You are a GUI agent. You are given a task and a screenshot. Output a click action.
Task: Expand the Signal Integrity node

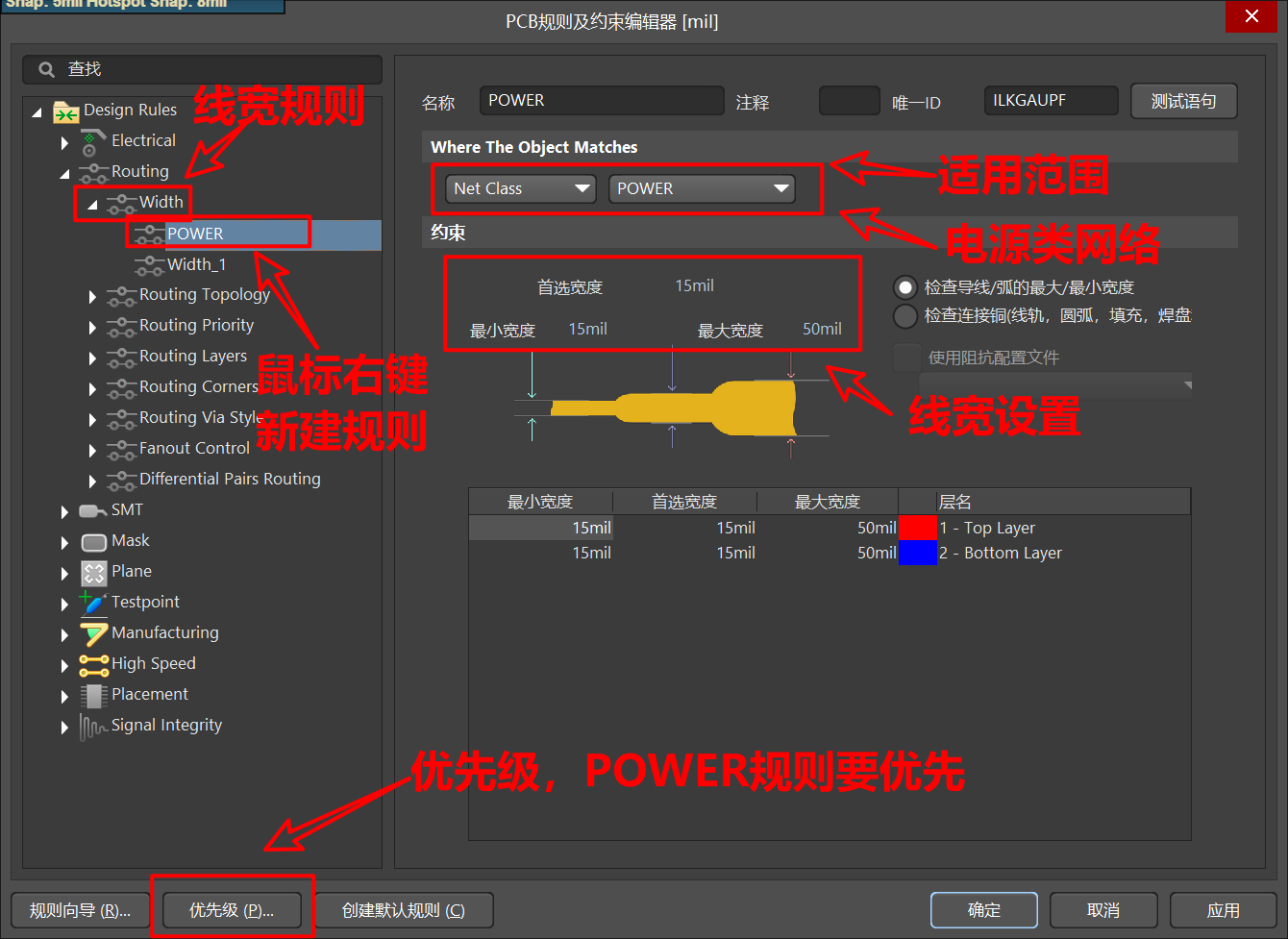pos(64,728)
